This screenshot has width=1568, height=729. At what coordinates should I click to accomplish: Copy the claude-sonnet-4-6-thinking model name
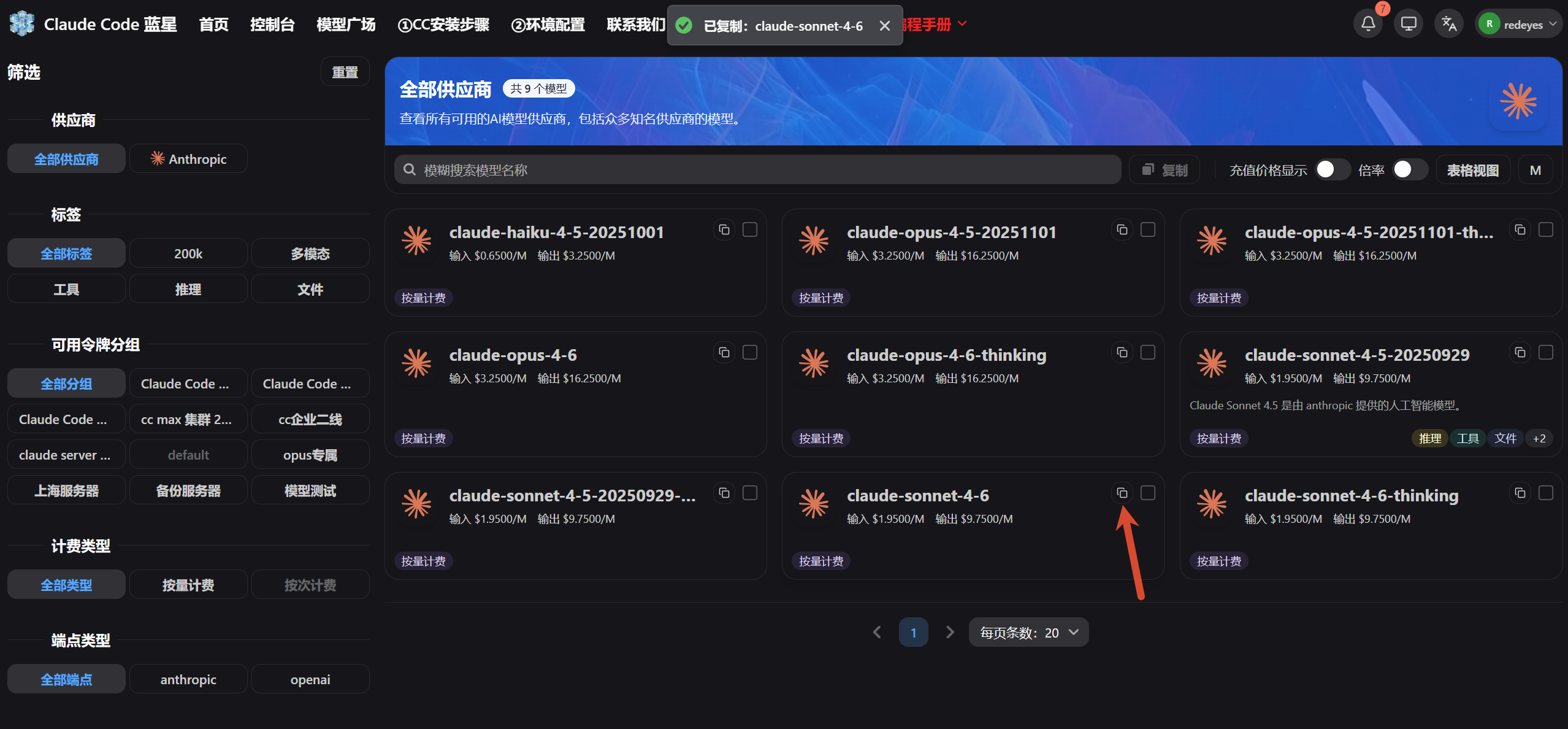[1520, 493]
